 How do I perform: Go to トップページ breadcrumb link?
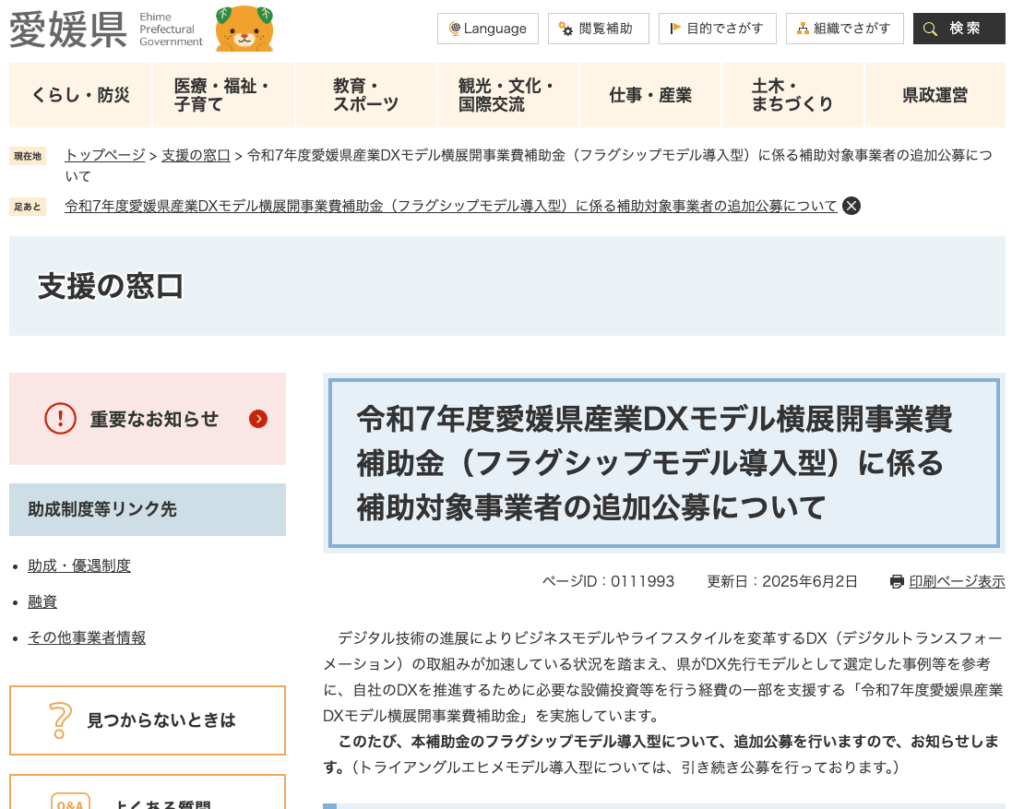tap(105, 155)
